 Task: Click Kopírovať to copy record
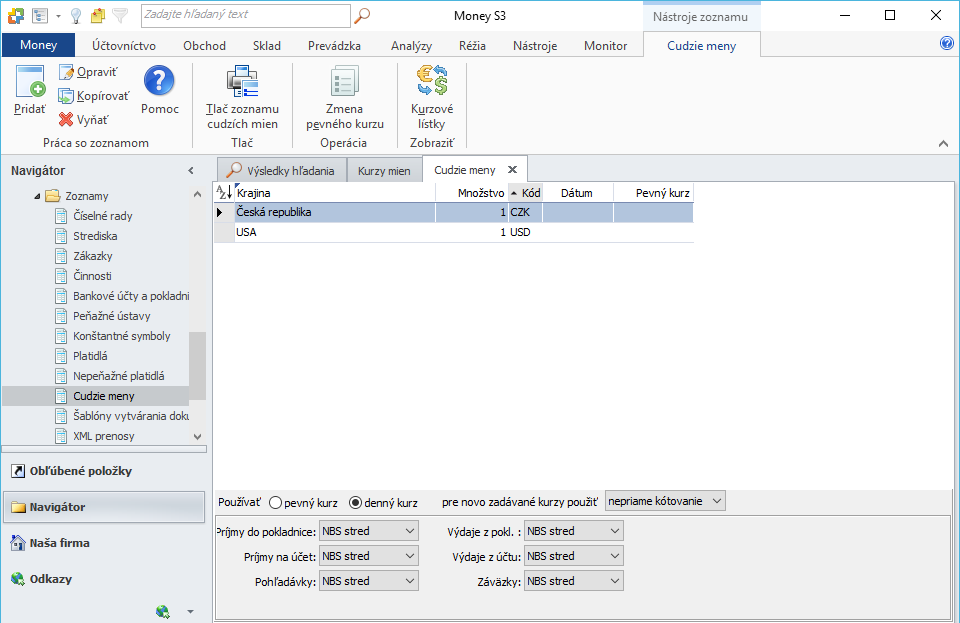[94, 96]
